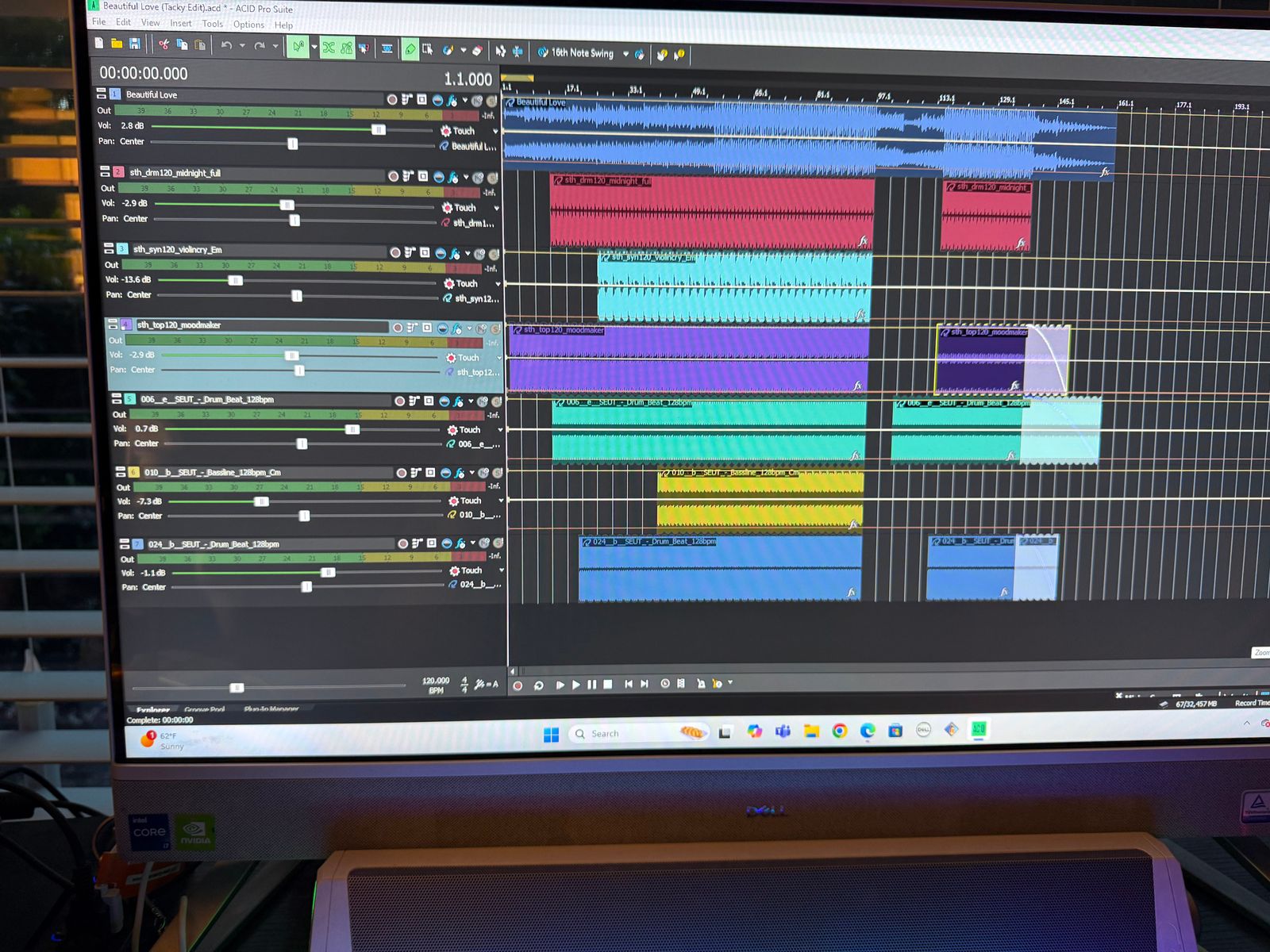The height and width of the screenshot is (952, 1270).
Task: Open the Insert menu
Action: click(180, 24)
